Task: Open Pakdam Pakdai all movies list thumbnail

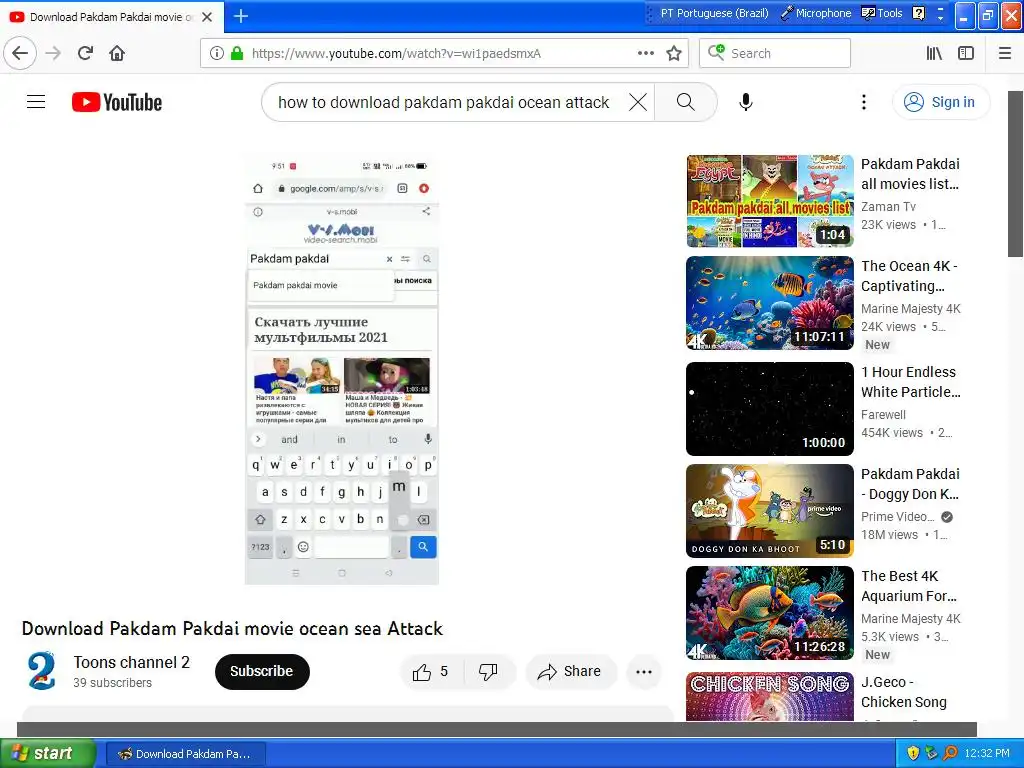Action: 770,201
